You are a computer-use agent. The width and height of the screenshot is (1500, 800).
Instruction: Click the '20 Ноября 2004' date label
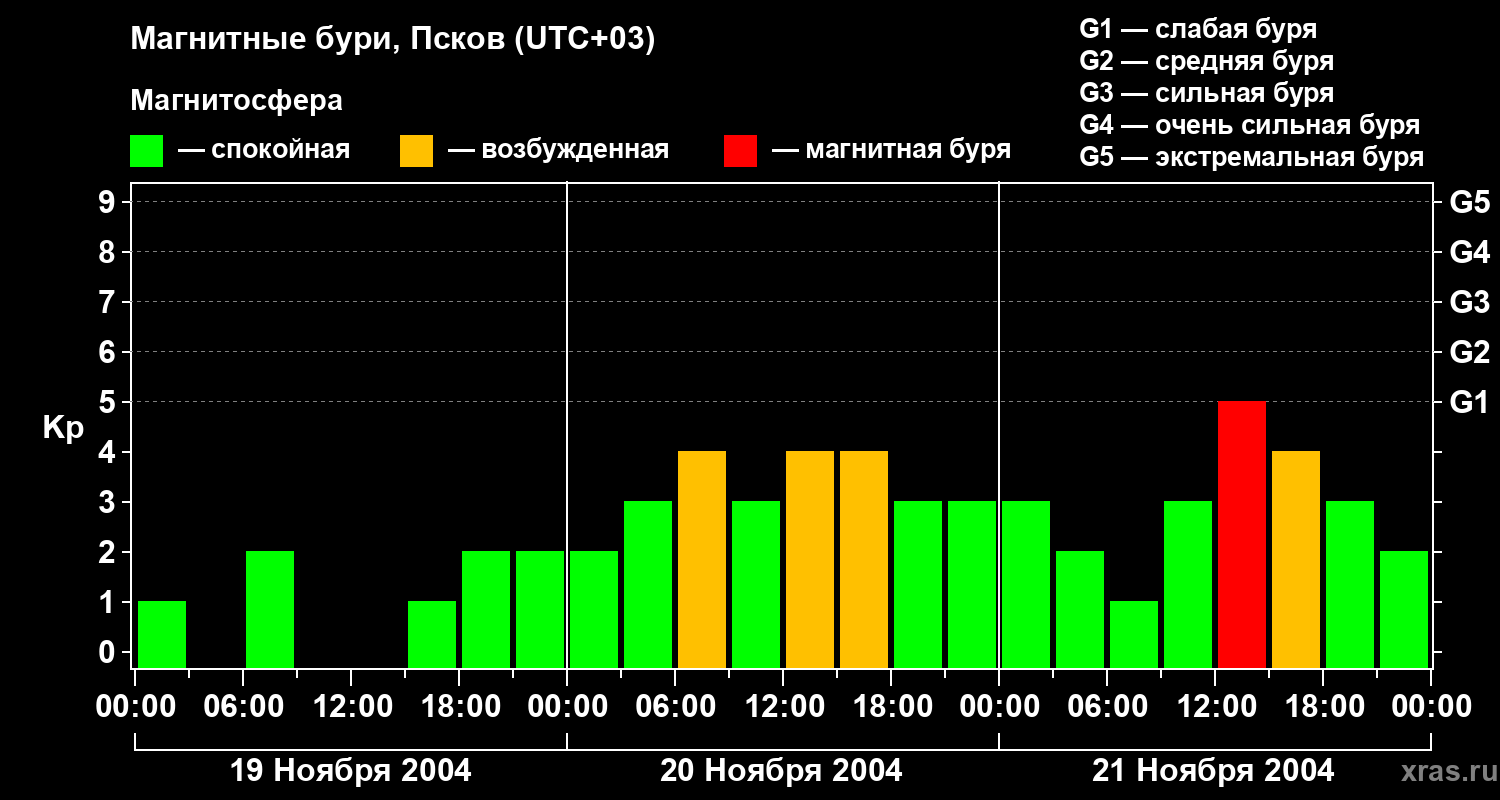coord(781,771)
